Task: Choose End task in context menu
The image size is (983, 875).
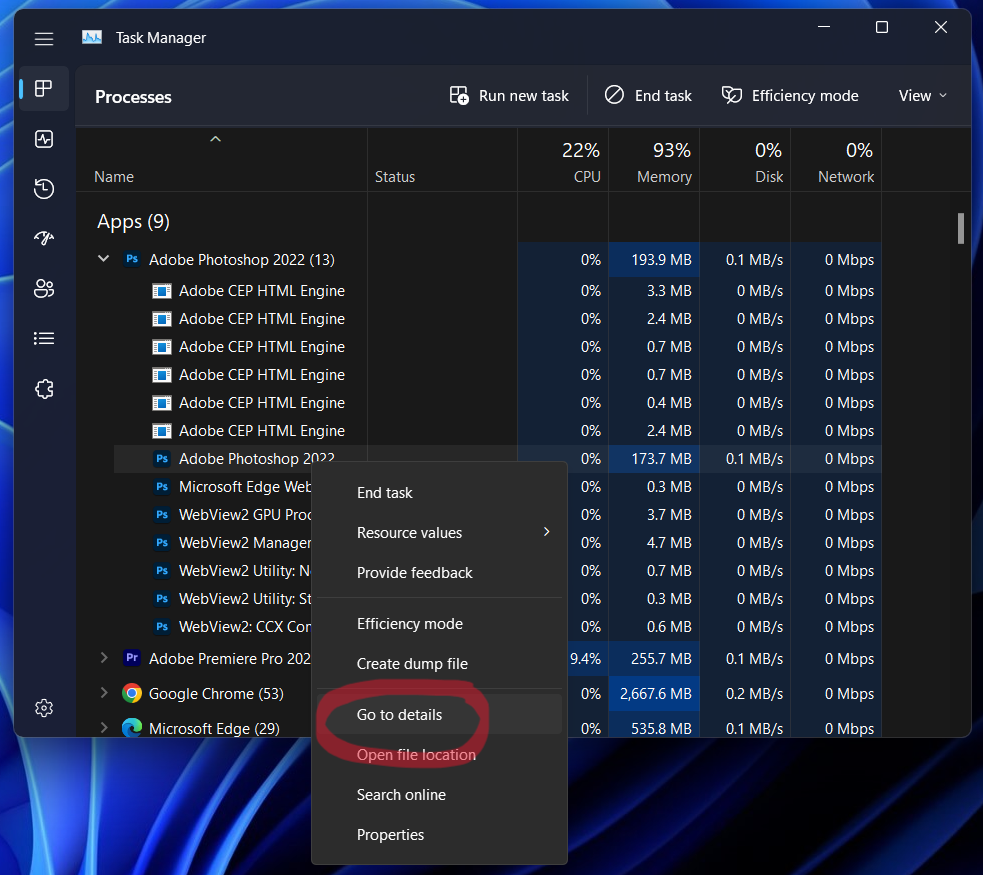Action: (x=439, y=493)
